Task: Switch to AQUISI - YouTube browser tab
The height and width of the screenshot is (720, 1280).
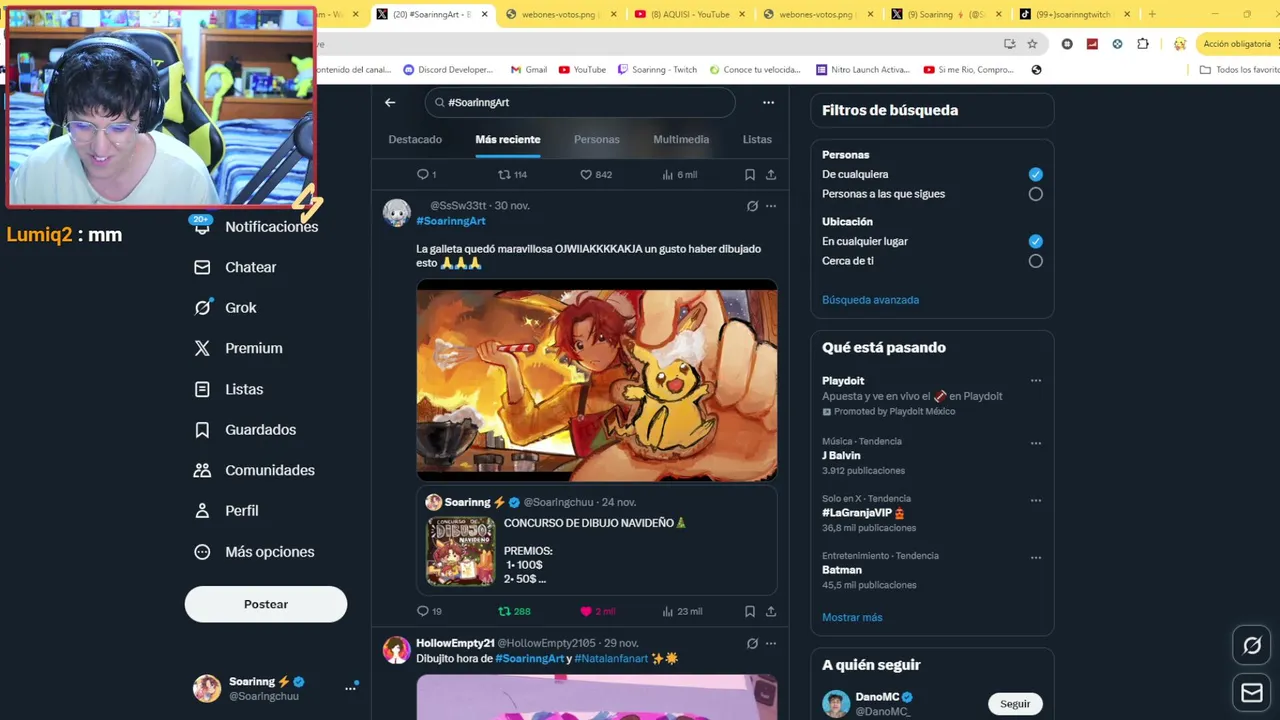Action: 690,14
